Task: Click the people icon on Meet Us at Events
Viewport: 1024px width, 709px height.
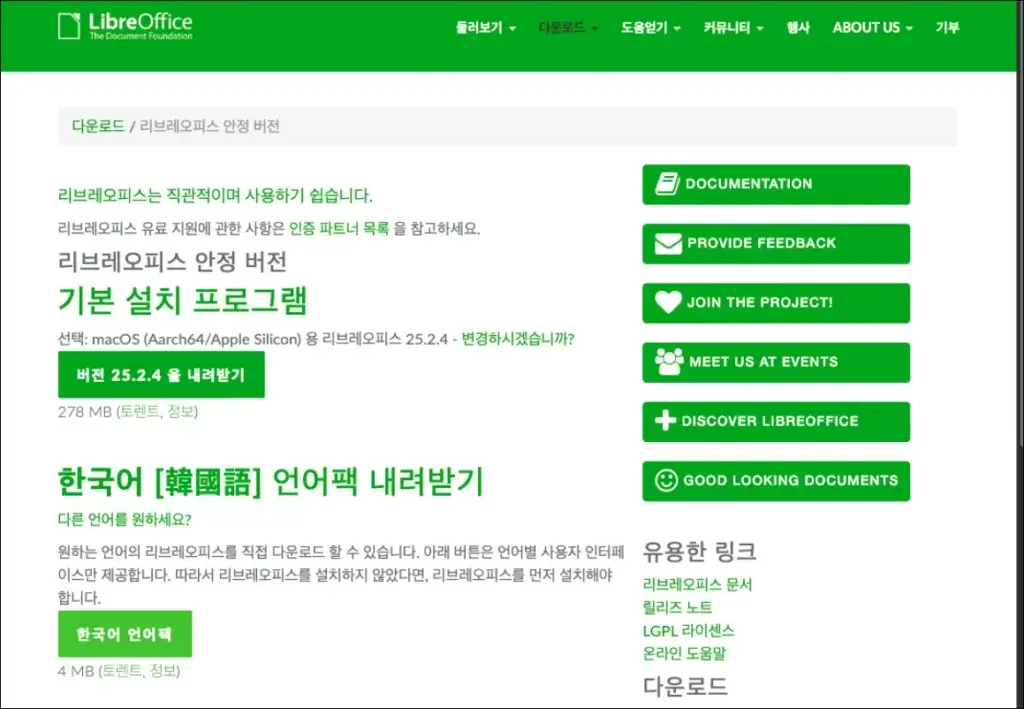Action: [x=669, y=362]
